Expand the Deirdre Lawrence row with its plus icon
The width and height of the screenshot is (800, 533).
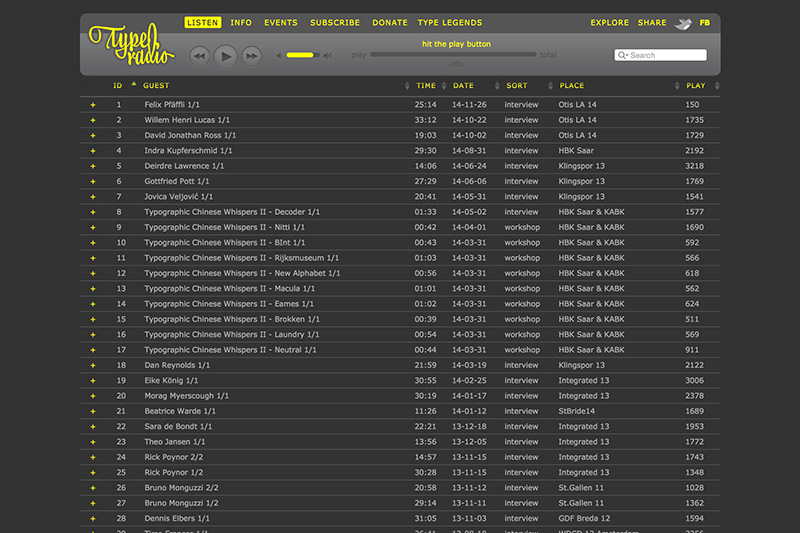pos(93,166)
